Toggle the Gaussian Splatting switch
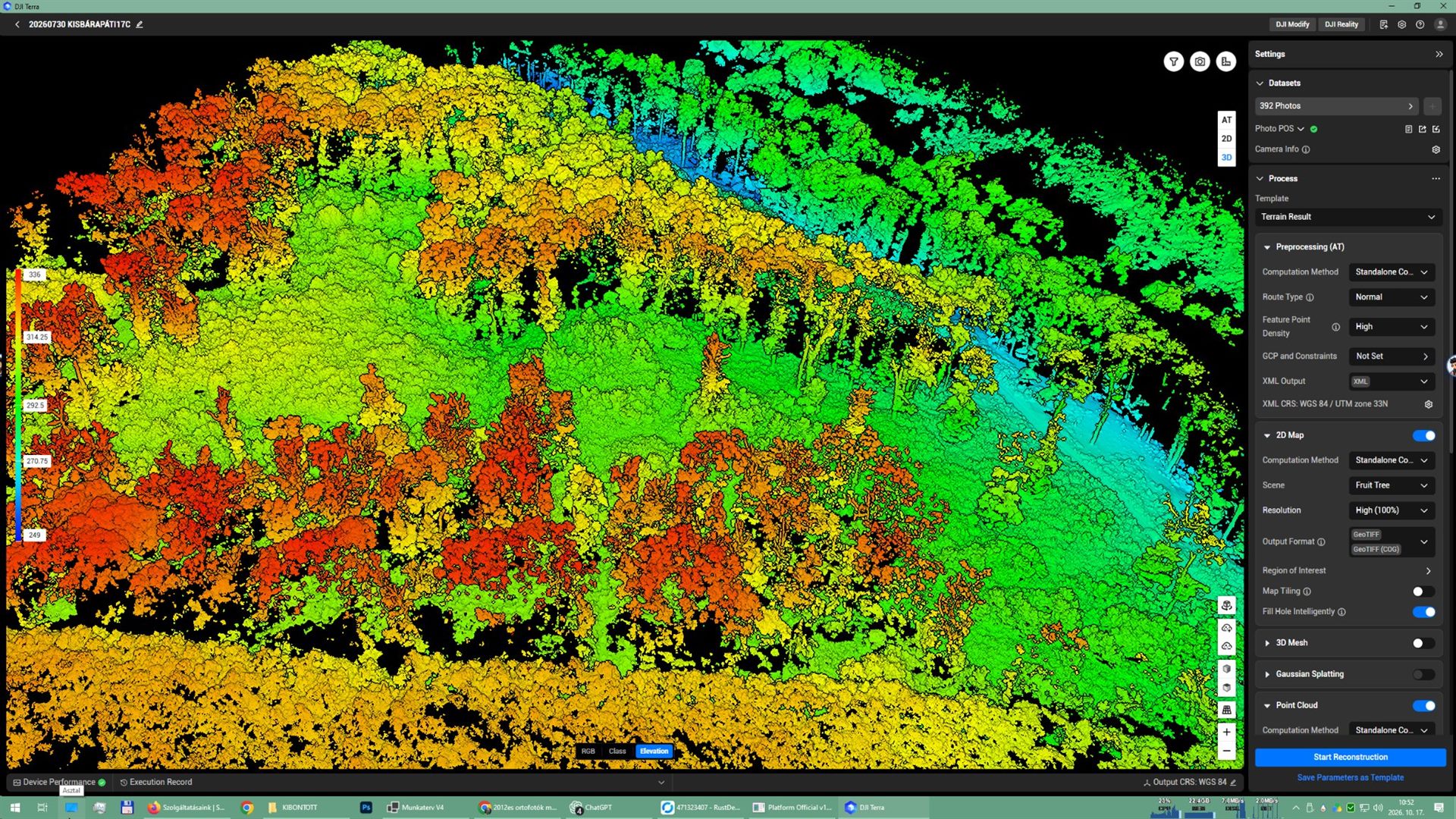Viewport: 1456px width, 819px height. (1423, 674)
